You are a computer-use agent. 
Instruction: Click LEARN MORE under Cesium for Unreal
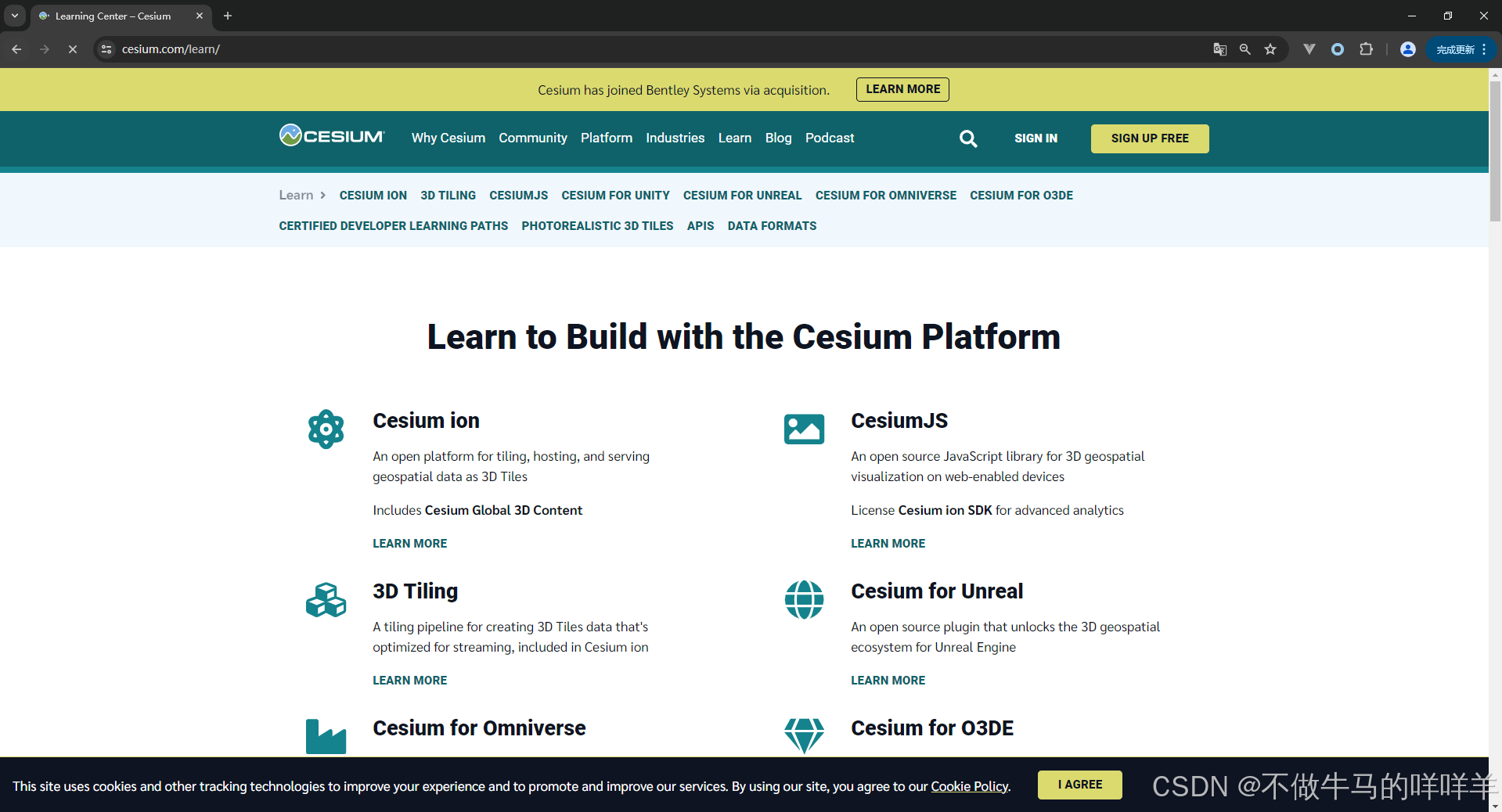coord(888,681)
